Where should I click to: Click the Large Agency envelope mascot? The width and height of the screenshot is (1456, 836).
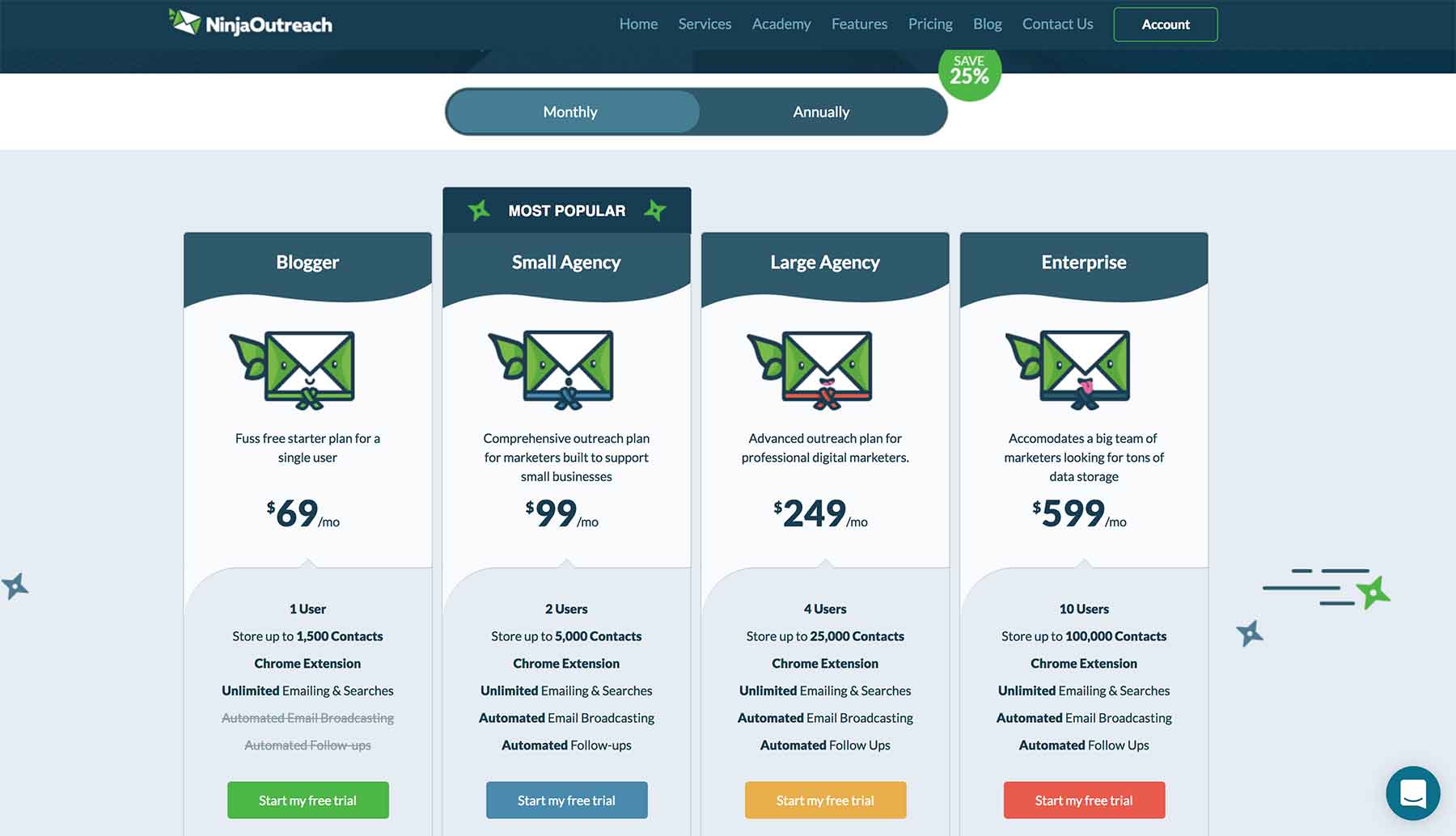810,369
